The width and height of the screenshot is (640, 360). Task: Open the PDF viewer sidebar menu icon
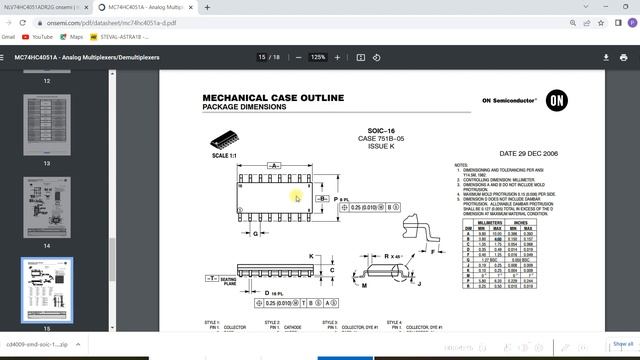pyautogui.click(x=2, y=58)
